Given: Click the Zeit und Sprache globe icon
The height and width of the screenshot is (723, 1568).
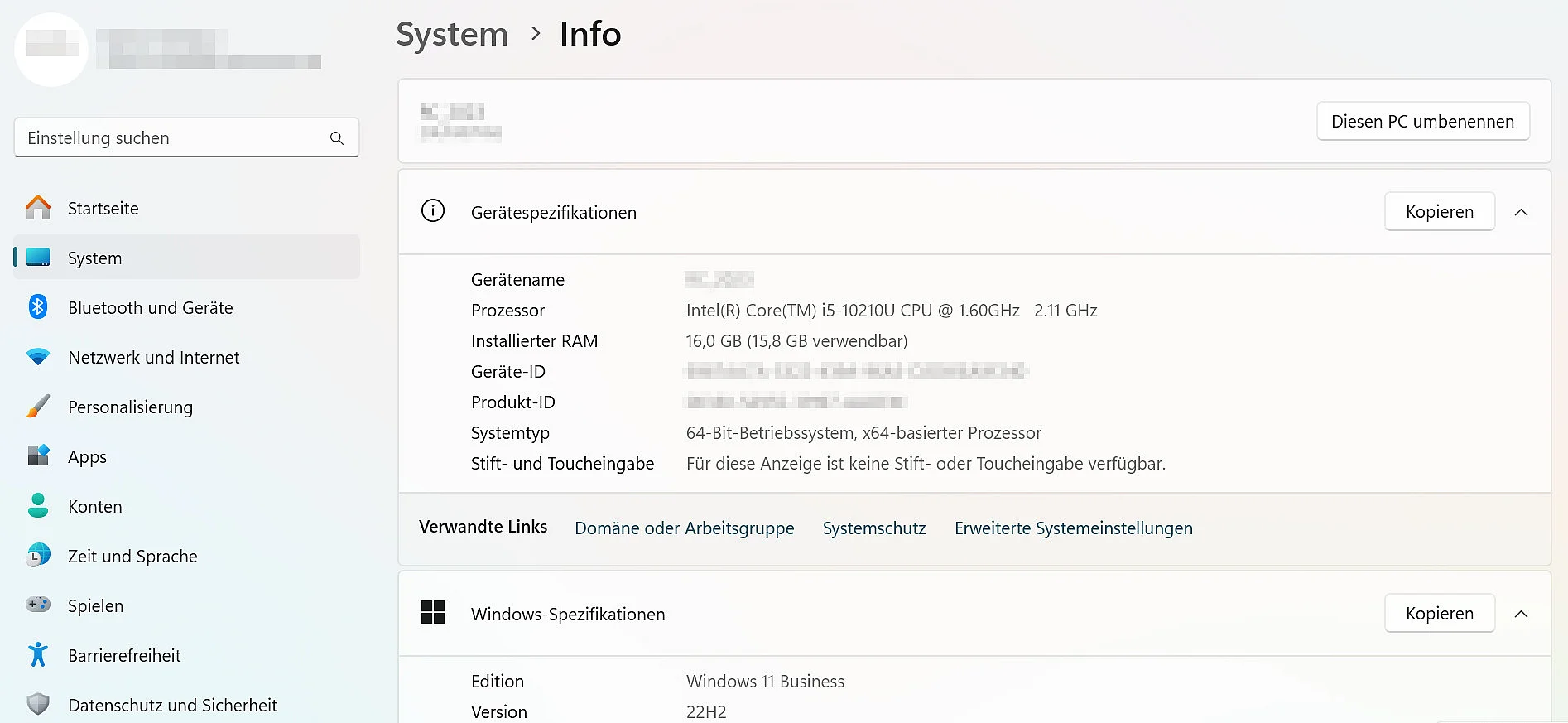Looking at the screenshot, I should (x=38, y=555).
